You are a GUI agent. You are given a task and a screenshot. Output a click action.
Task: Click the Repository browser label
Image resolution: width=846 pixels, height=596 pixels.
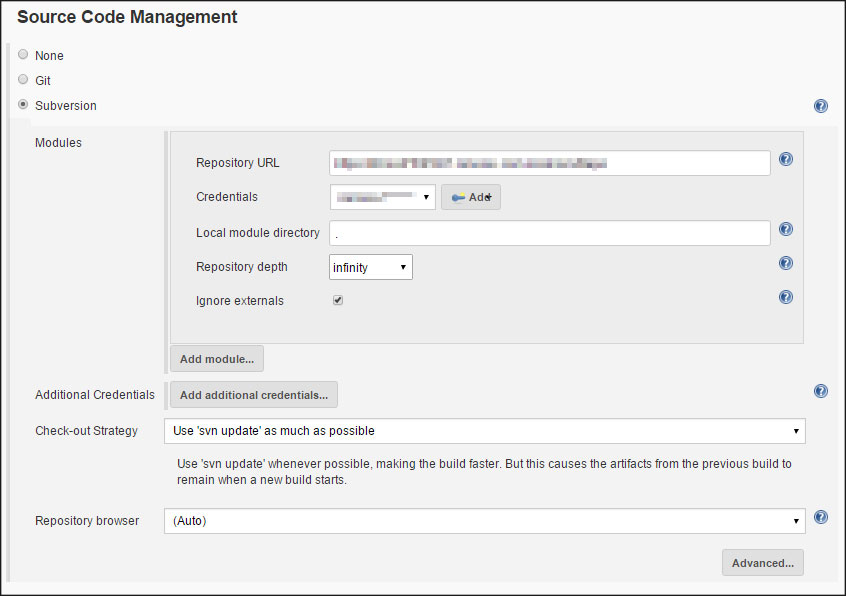point(87,521)
